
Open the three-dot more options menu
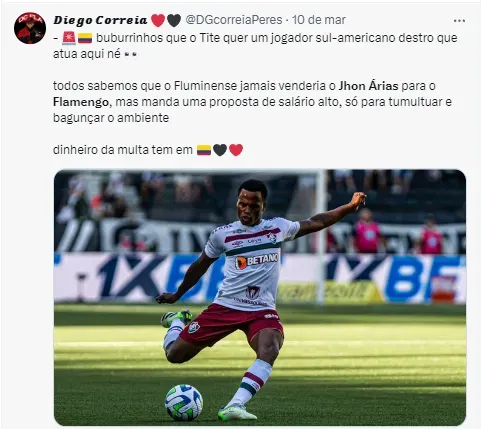click(x=459, y=21)
